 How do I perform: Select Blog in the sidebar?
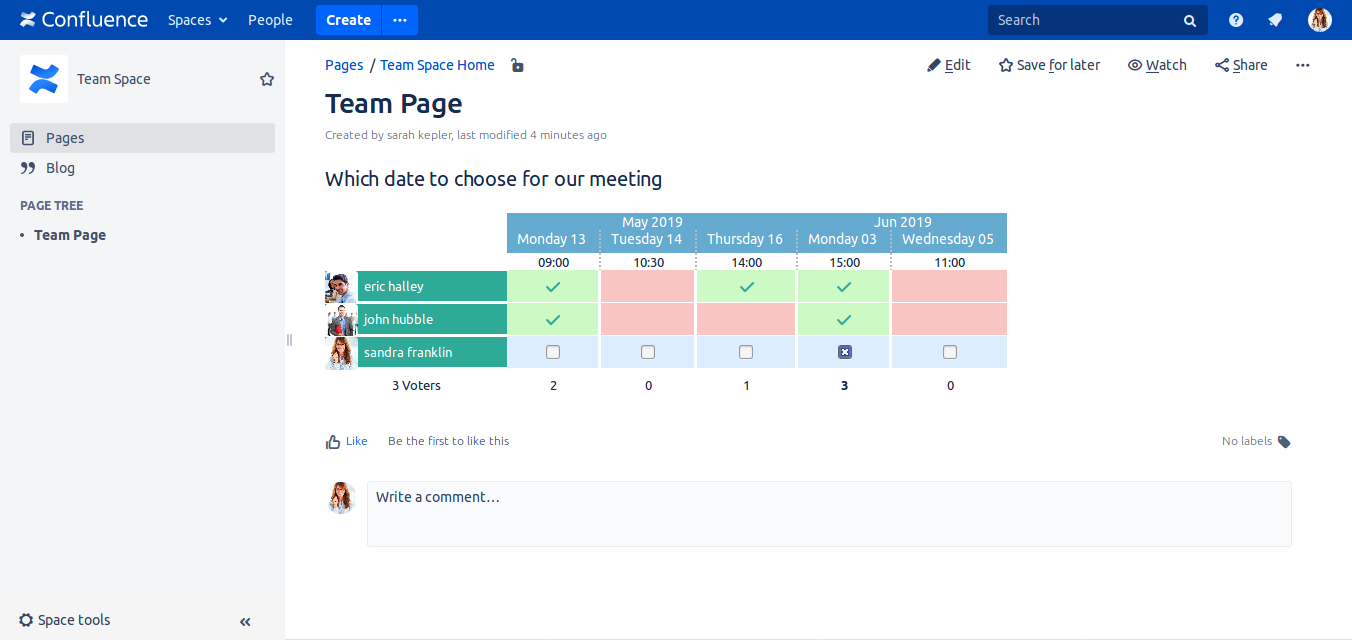coord(60,168)
